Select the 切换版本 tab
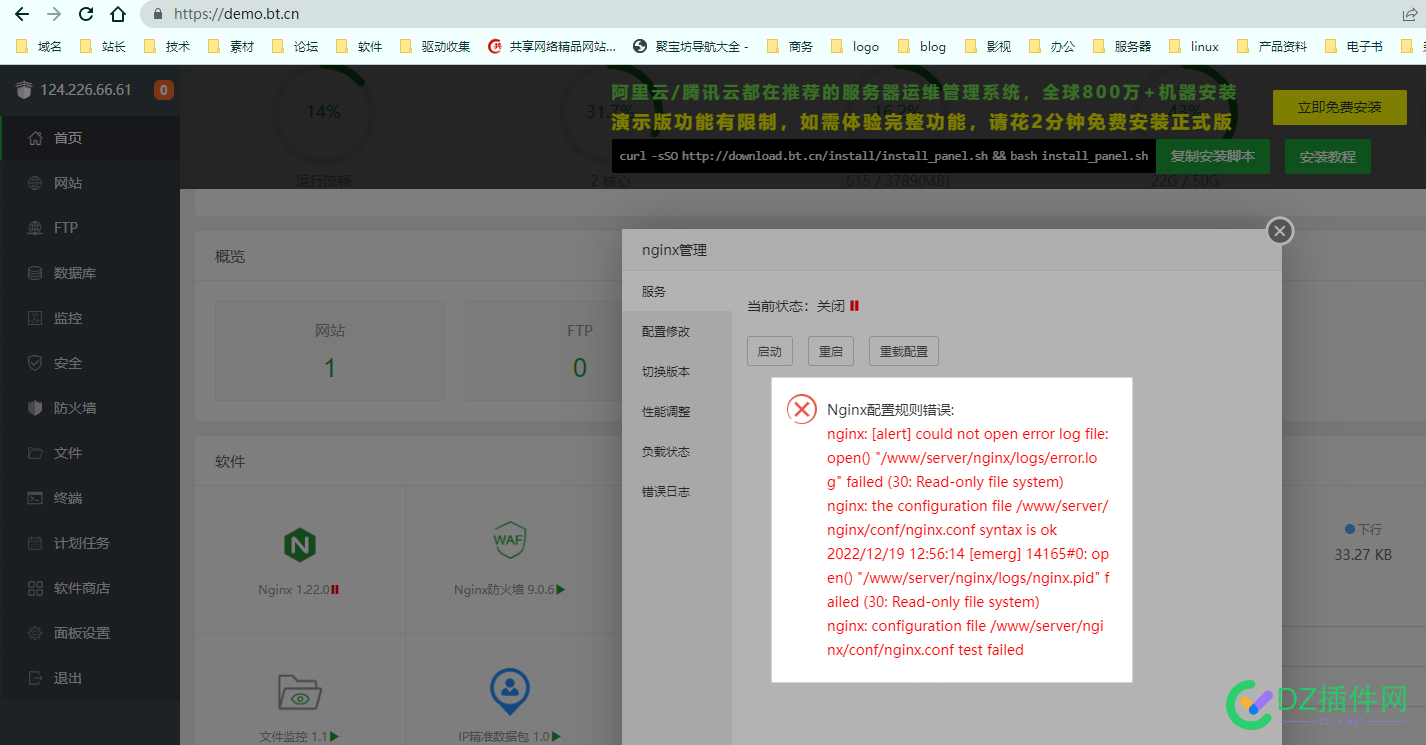Image resolution: width=1426 pixels, height=745 pixels. click(677, 372)
